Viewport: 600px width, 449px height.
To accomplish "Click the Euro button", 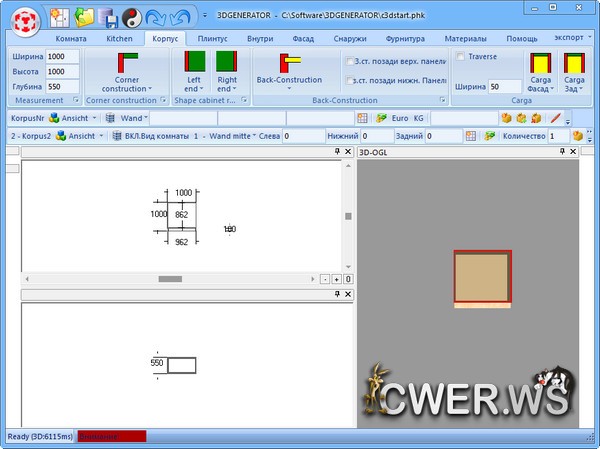I will [400, 118].
